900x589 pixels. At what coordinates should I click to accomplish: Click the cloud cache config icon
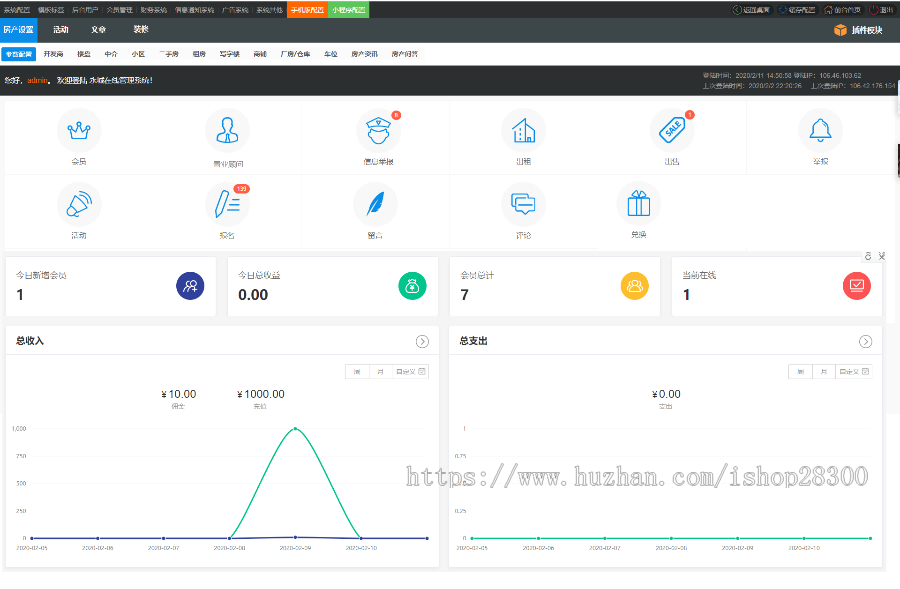[782, 10]
